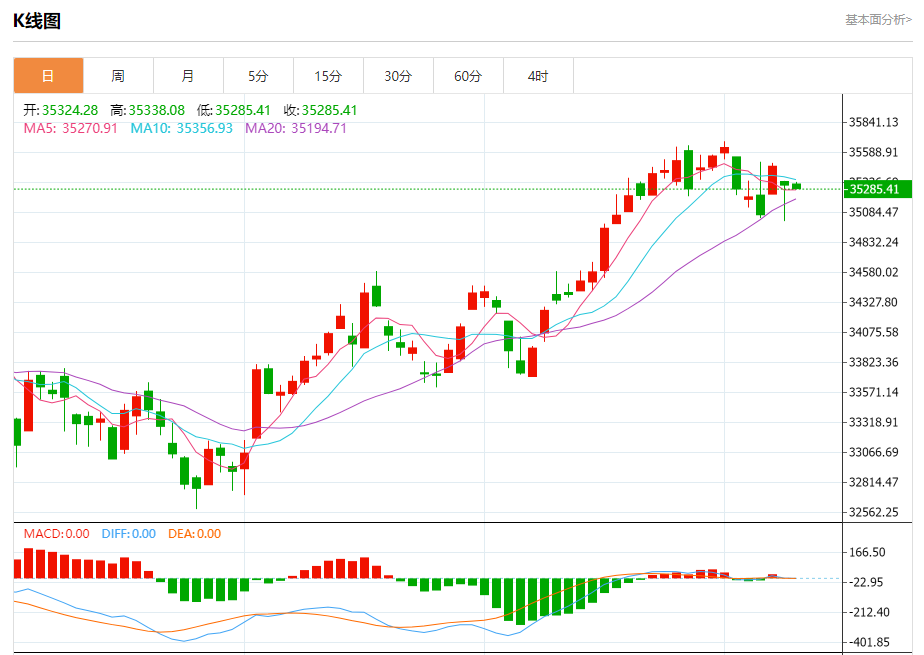Viewport: 924px width, 655px height.
Task: Click the DEA:0.00 indicator label
Action: tap(194, 534)
